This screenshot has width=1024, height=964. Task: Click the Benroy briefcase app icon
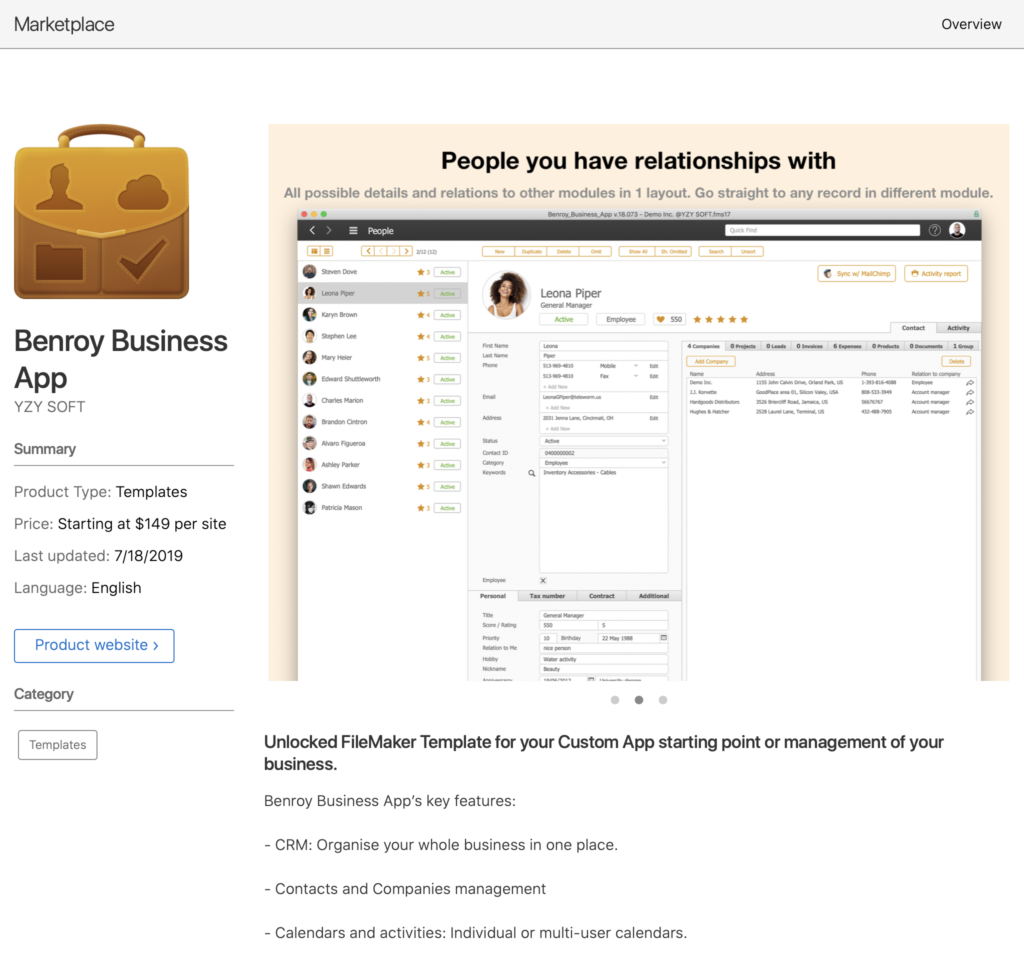[x=101, y=212]
